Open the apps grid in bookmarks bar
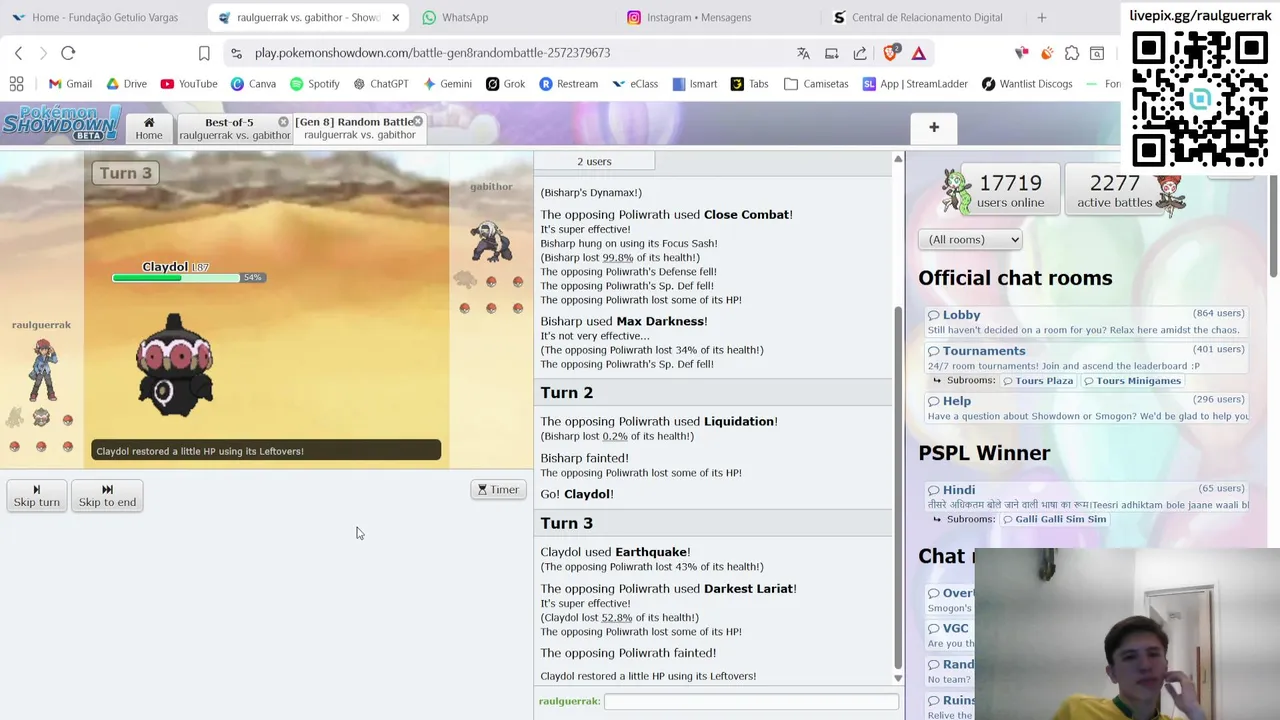 (16, 84)
